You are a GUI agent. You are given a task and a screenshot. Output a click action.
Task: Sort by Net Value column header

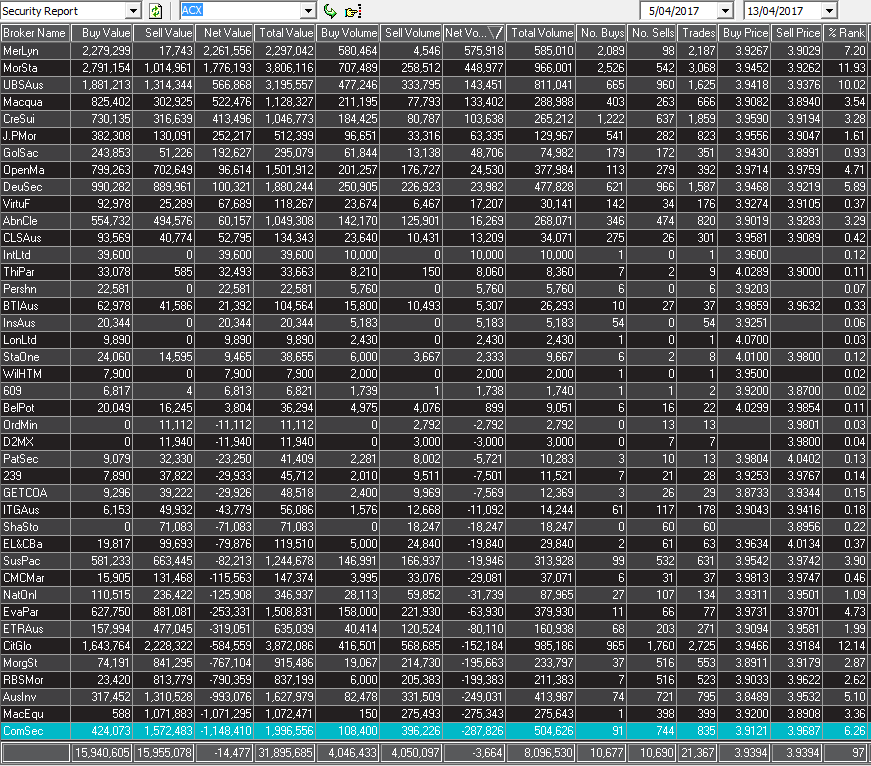[224, 33]
